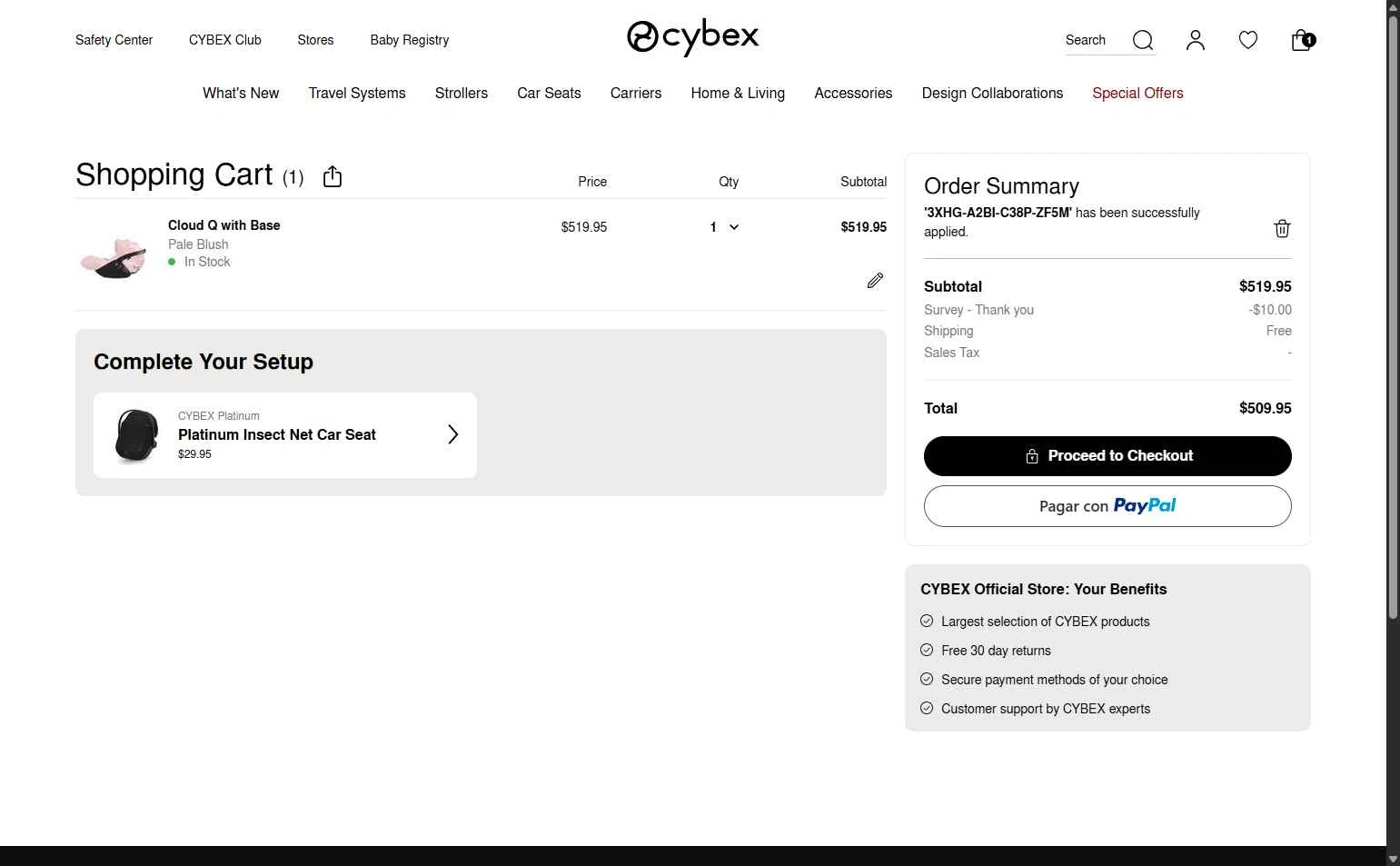Click the $29.95 Insect Net price

click(x=194, y=454)
